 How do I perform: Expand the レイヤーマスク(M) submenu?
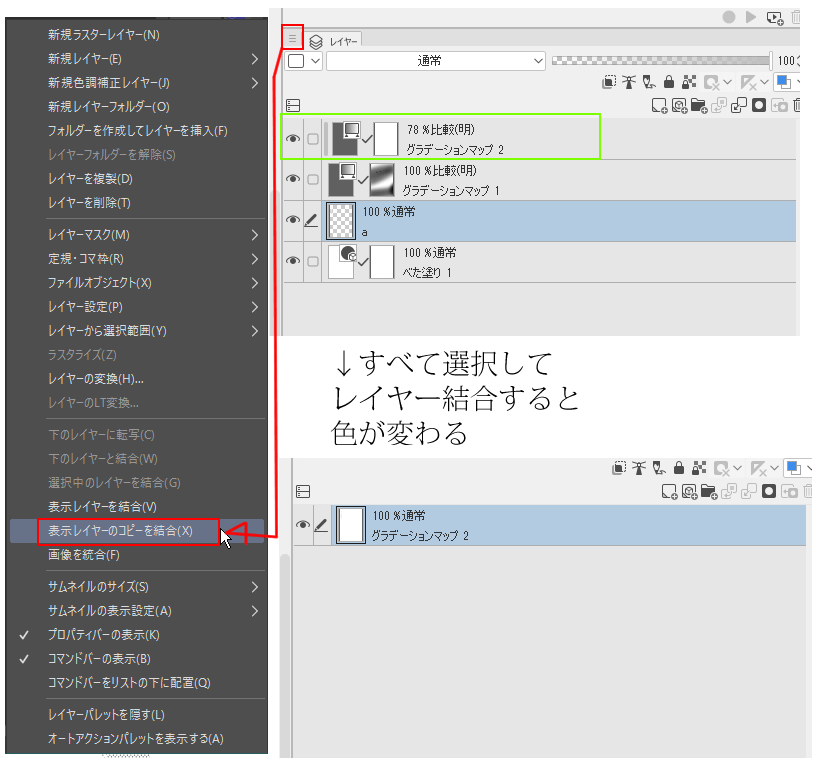pyautogui.click(x=150, y=235)
